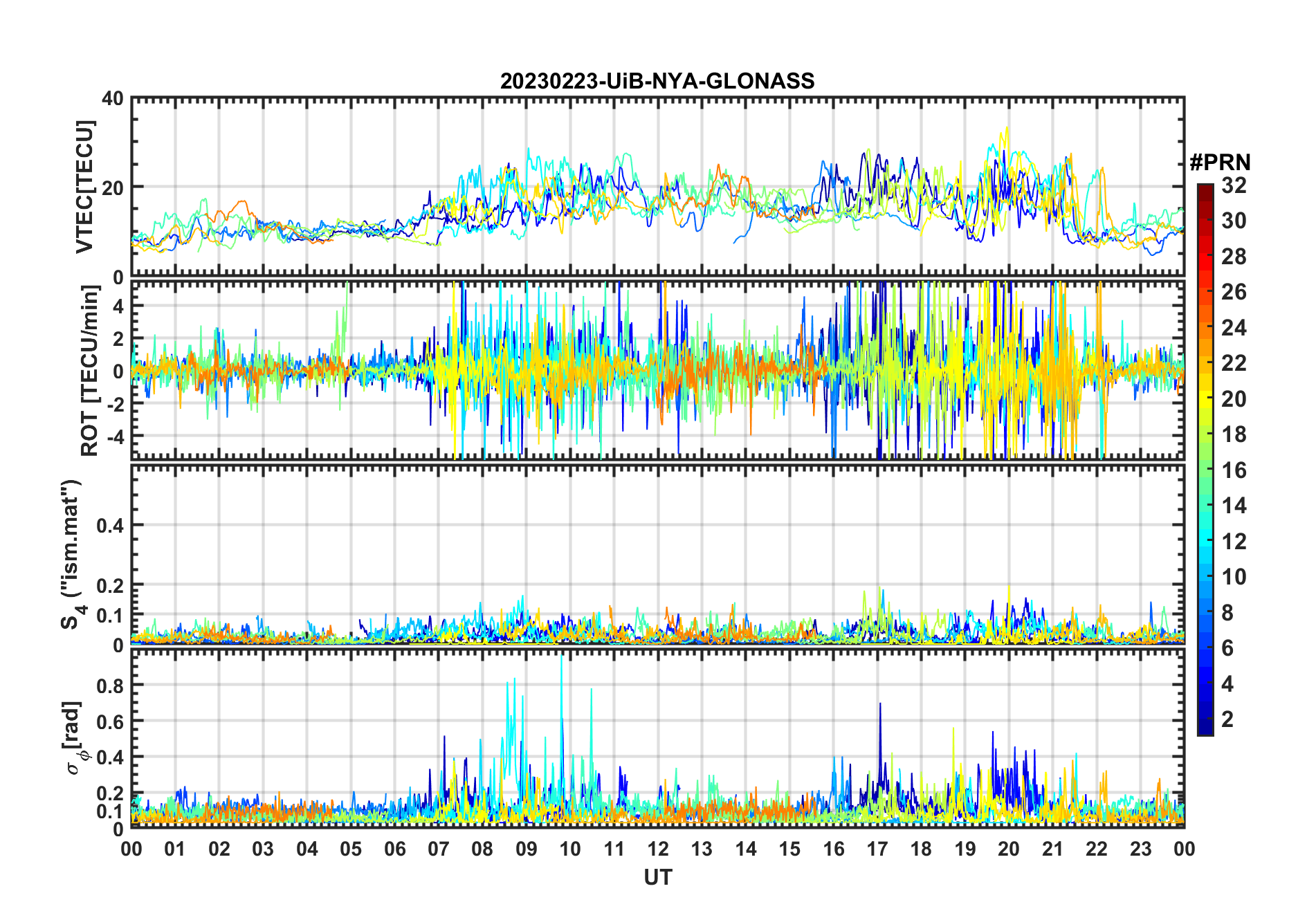Click hour 23 on the UT x-axis

point(1140,849)
